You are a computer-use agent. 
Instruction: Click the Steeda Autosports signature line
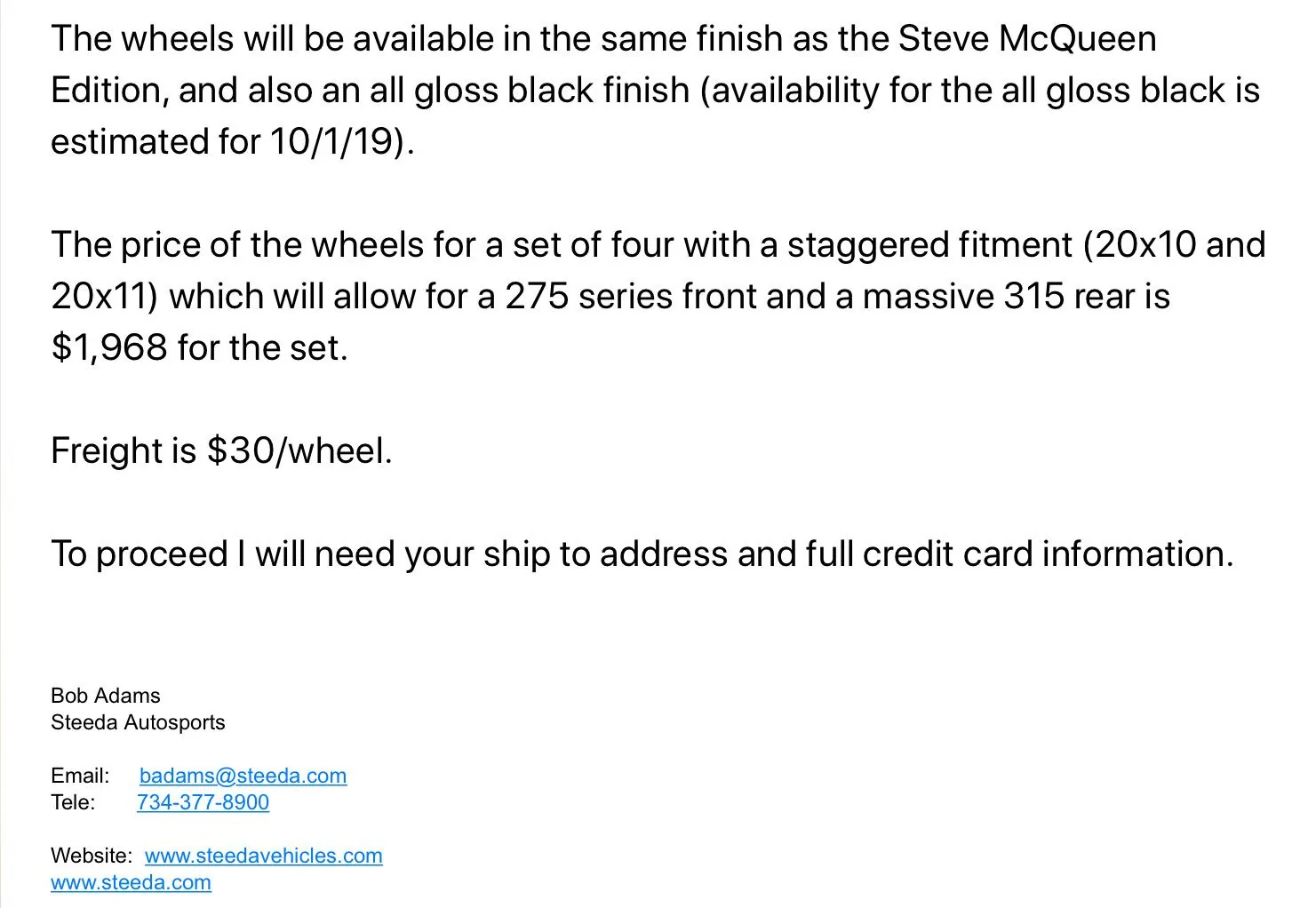click(x=138, y=722)
